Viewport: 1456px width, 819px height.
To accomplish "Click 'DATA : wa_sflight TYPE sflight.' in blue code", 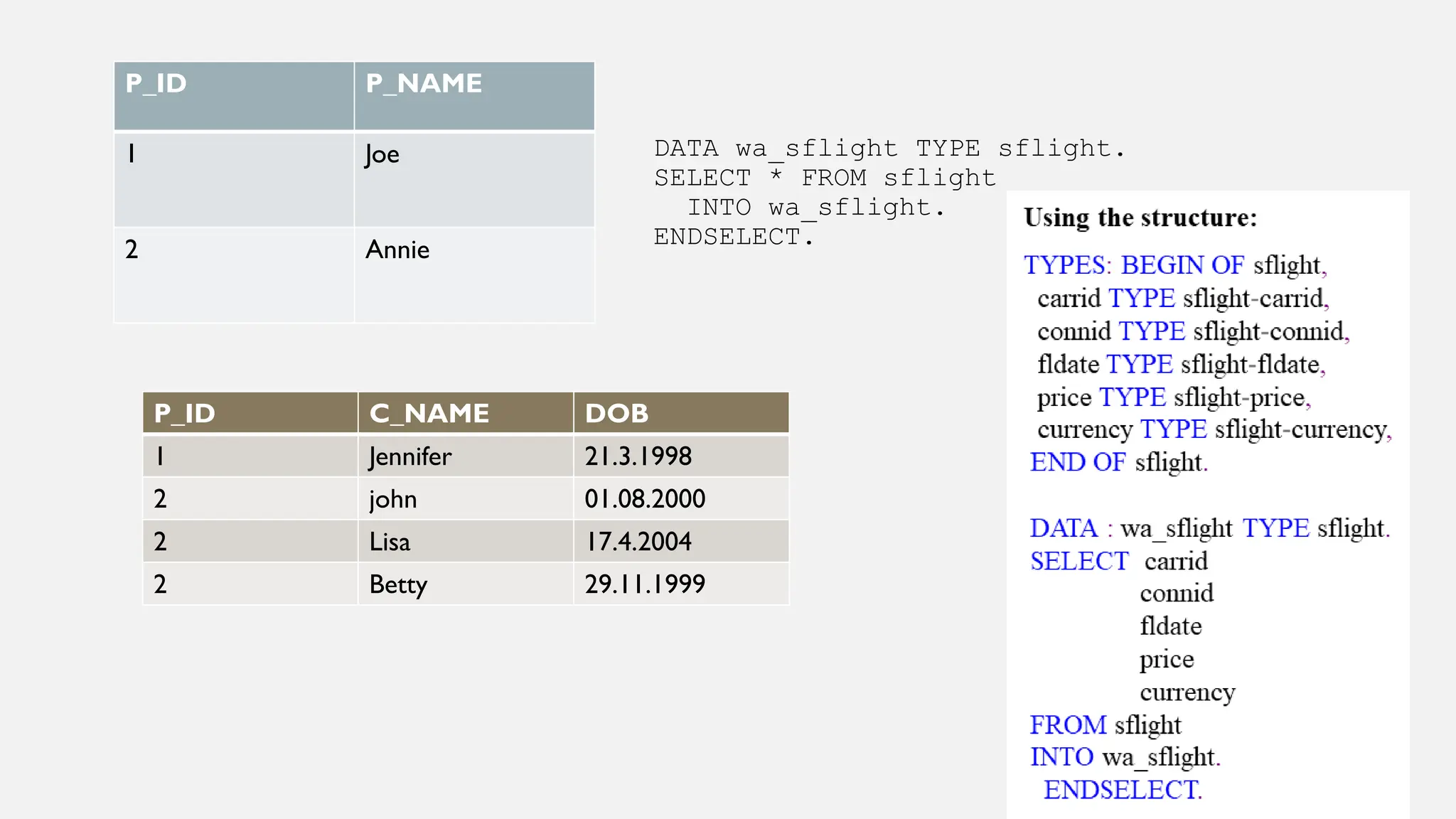I will pyautogui.click(x=1210, y=528).
